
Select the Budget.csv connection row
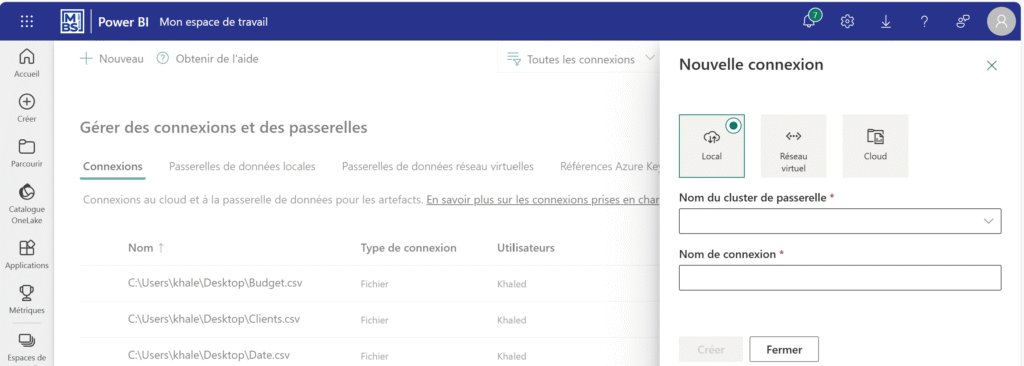(370, 284)
